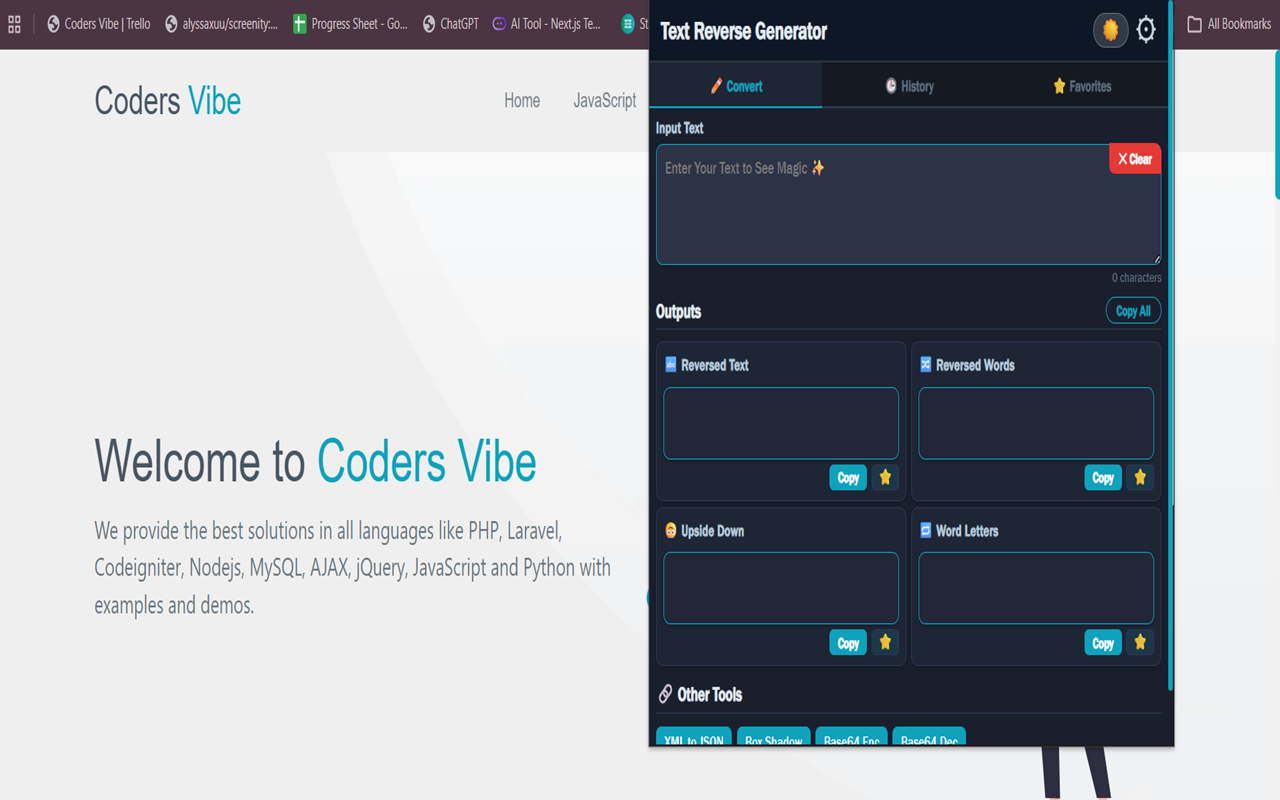Click the clock icon on History tab

891,86
